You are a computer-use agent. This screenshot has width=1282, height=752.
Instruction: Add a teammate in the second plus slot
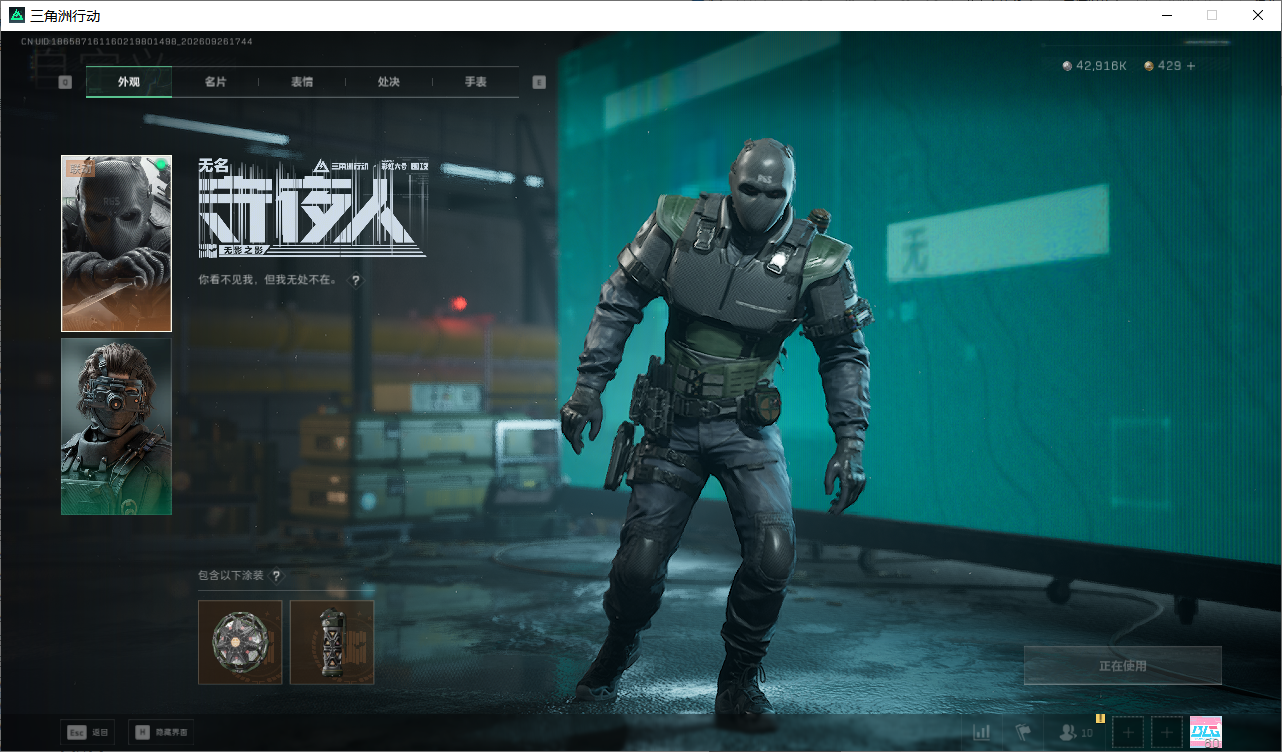click(x=1166, y=732)
